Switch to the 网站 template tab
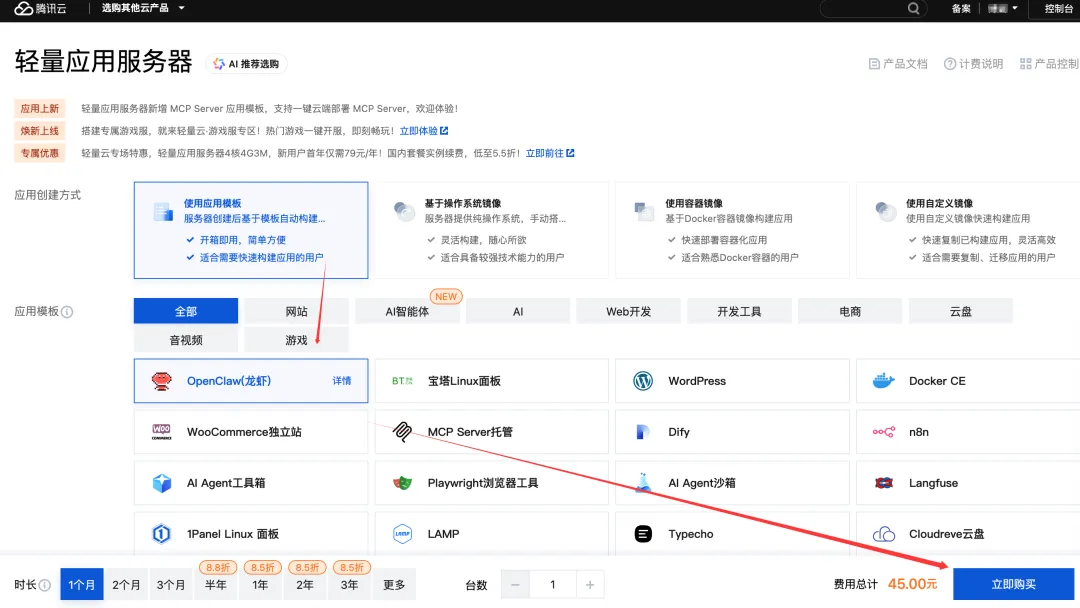Image resolution: width=1080 pixels, height=608 pixels. point(297,311)
